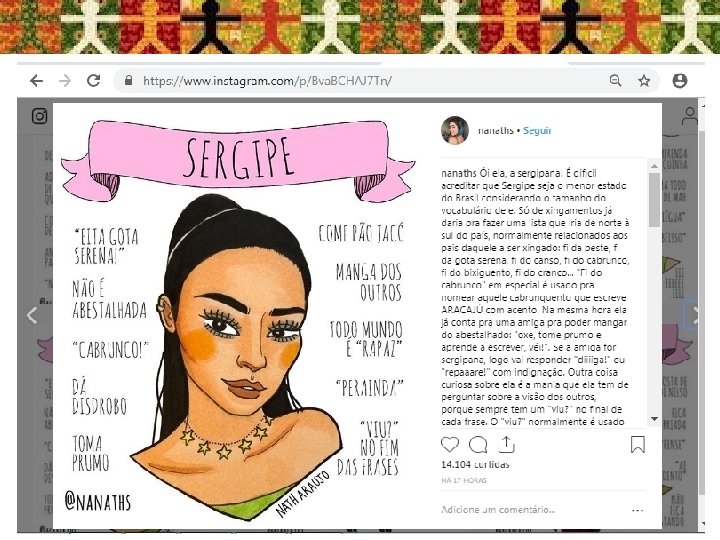The height and width of the screenshot is (540, 720).
Task: Click the Instagram URL address bar
Action: point(363,81)
